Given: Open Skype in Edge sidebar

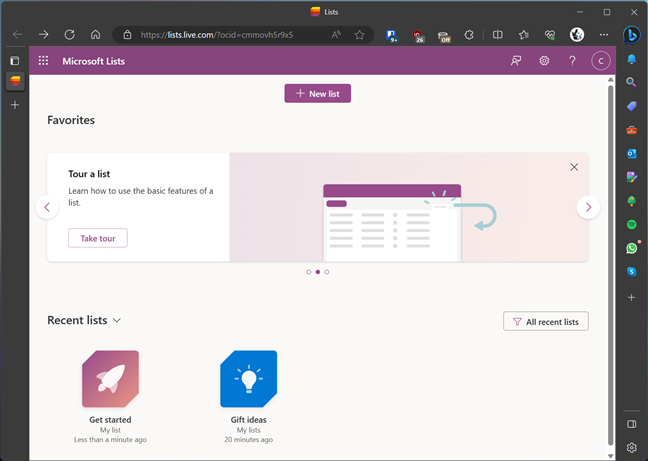Looking at the screenshot, I should (x=631, y=272).
